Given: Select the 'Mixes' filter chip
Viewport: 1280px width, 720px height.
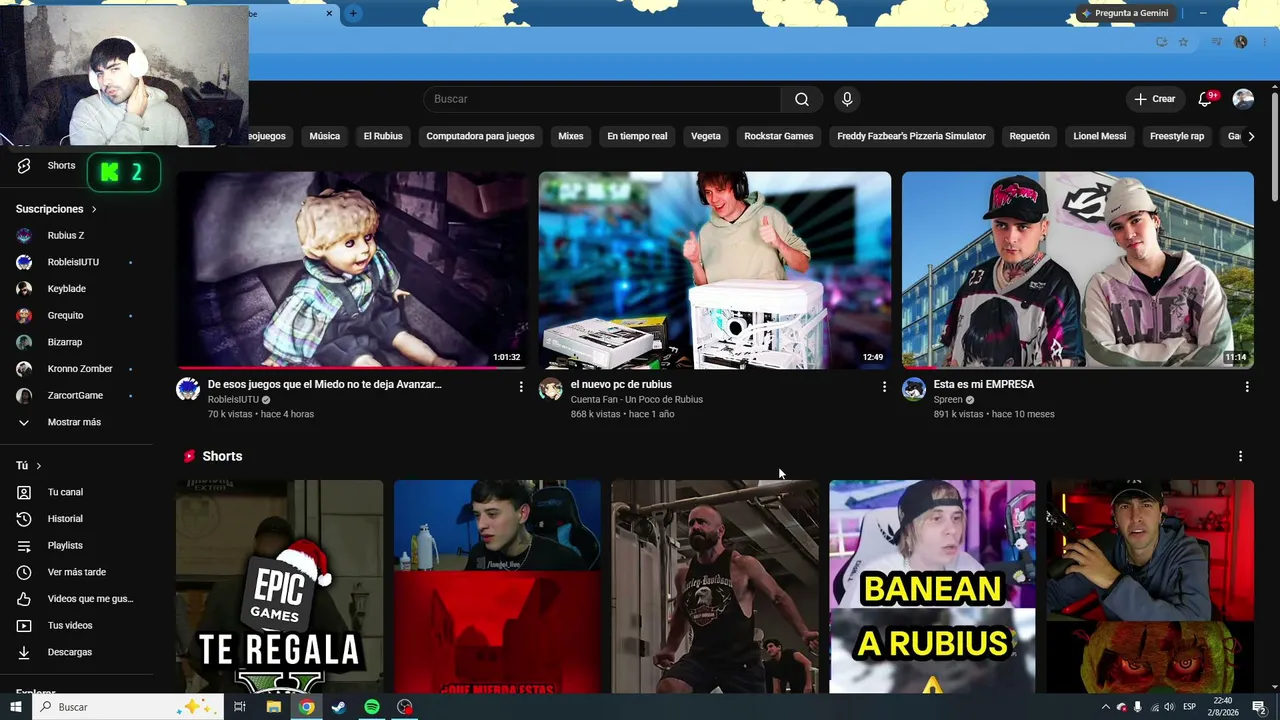Looking at the screenshot, I should (x=571, y=136).
